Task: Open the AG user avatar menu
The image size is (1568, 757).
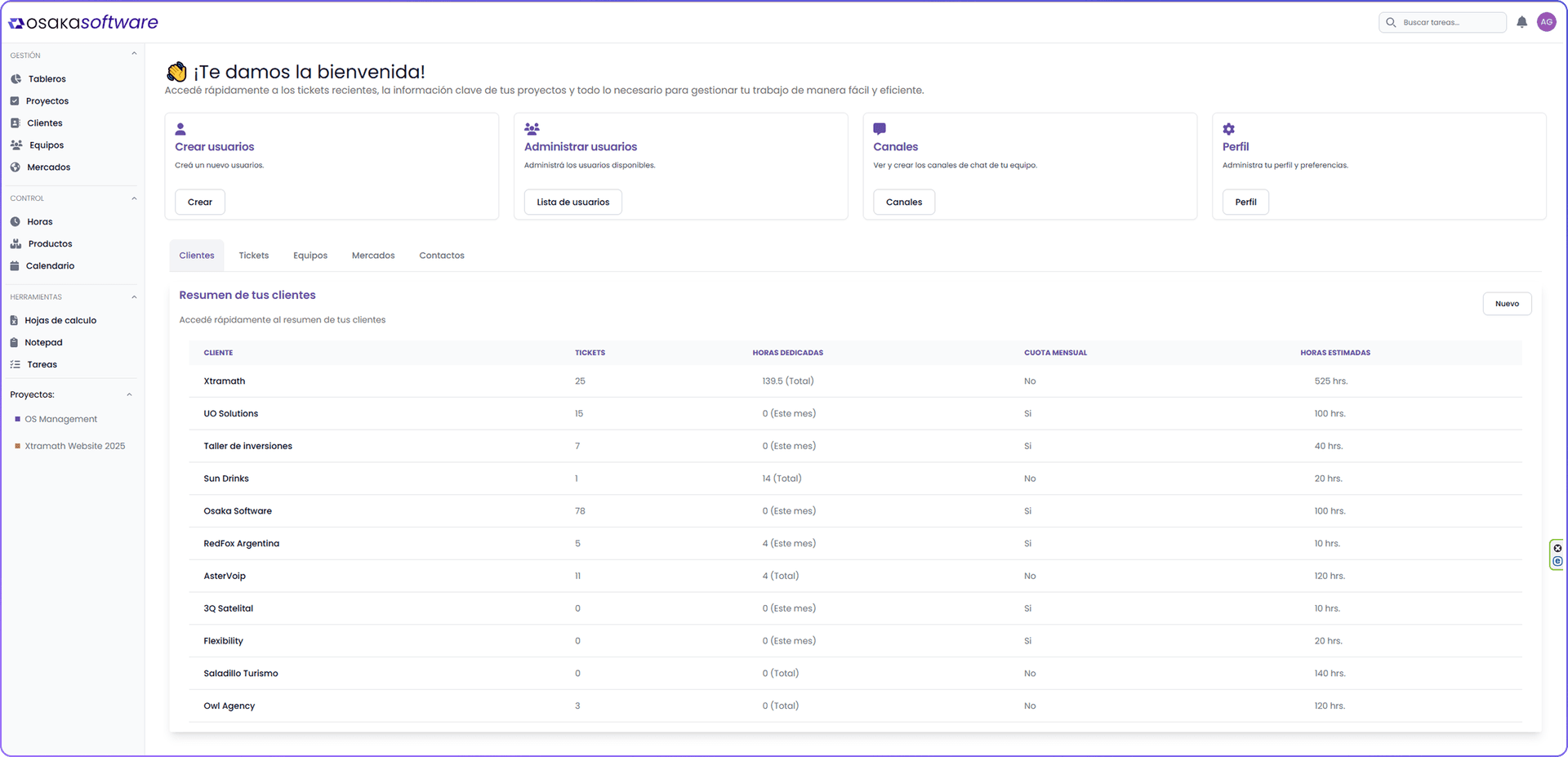Action: (1546, 23)
